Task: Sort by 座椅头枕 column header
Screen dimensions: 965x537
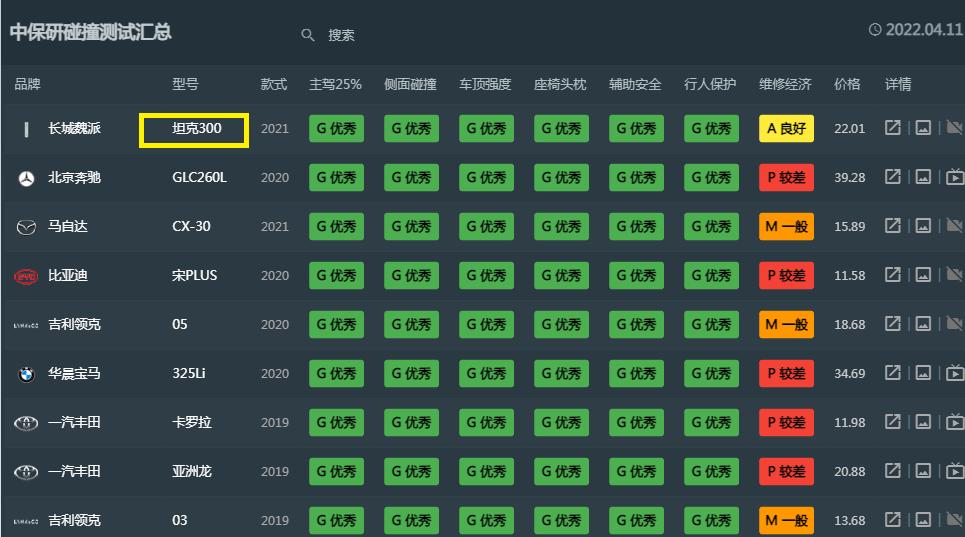Action: pos(560,84)
